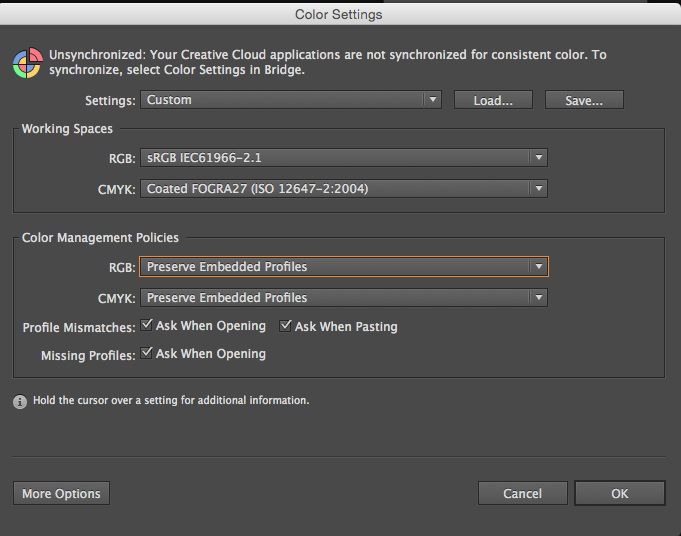Toggle Ask When Opening for Profile Mismatches
The height and width of the screenshot is (536, 681).
click(x=147, y=326)
